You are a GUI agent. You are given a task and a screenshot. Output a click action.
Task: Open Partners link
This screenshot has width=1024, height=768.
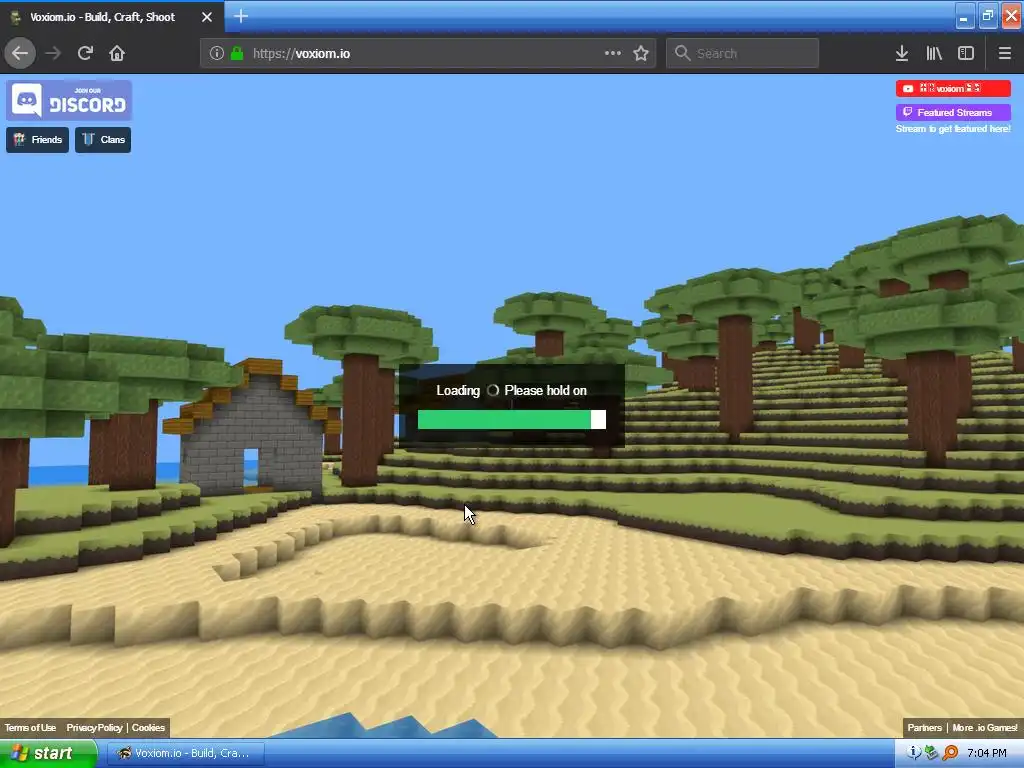[924, 728]
